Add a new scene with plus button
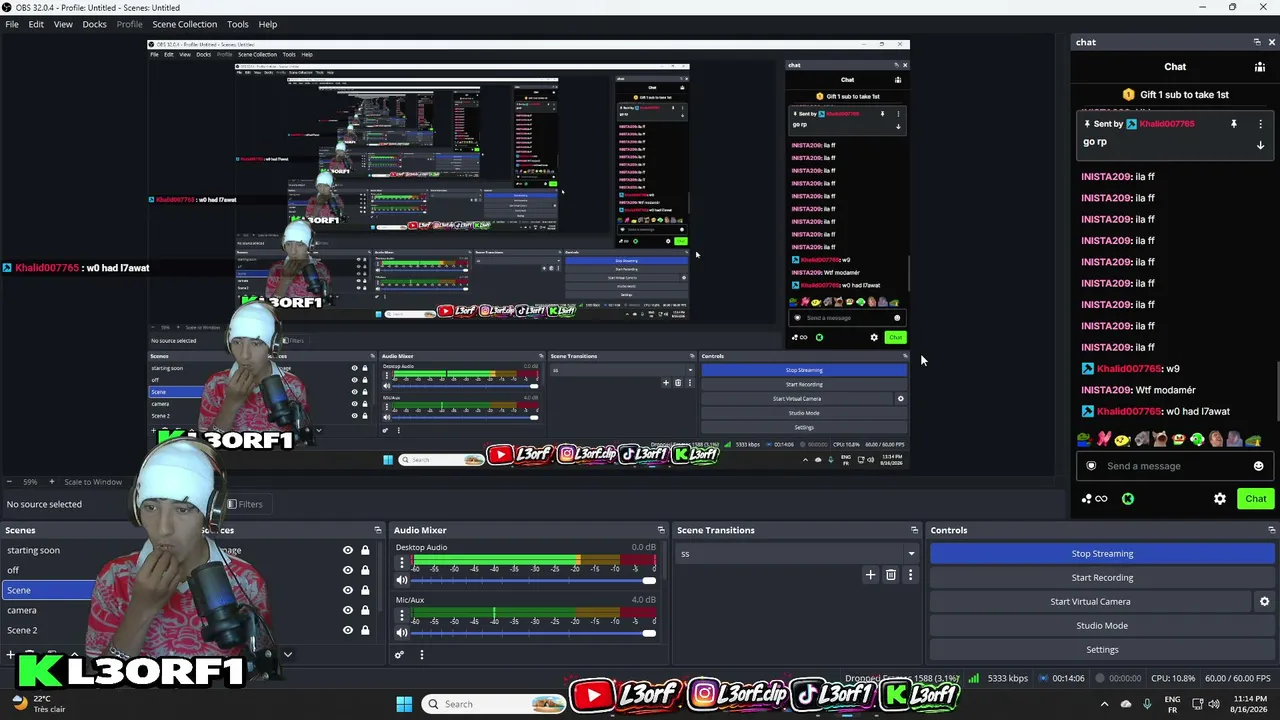 tap(11, 655)
